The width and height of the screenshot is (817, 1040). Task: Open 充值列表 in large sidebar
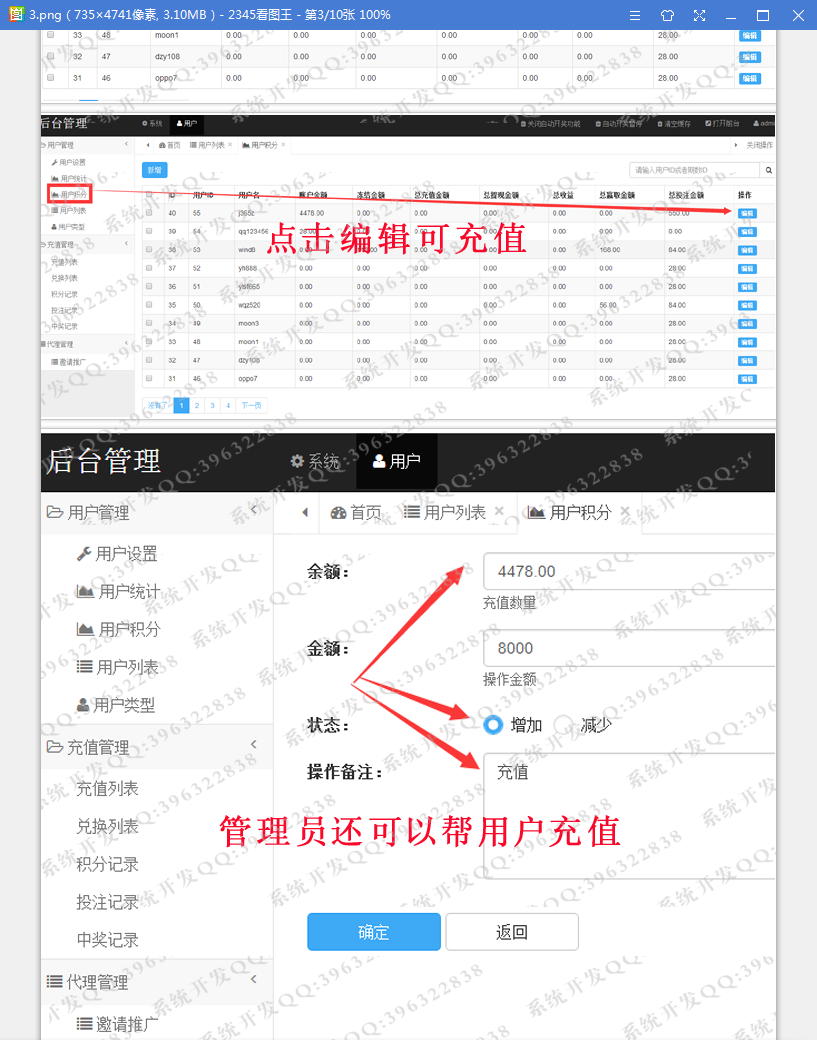(x=107, y=789)
